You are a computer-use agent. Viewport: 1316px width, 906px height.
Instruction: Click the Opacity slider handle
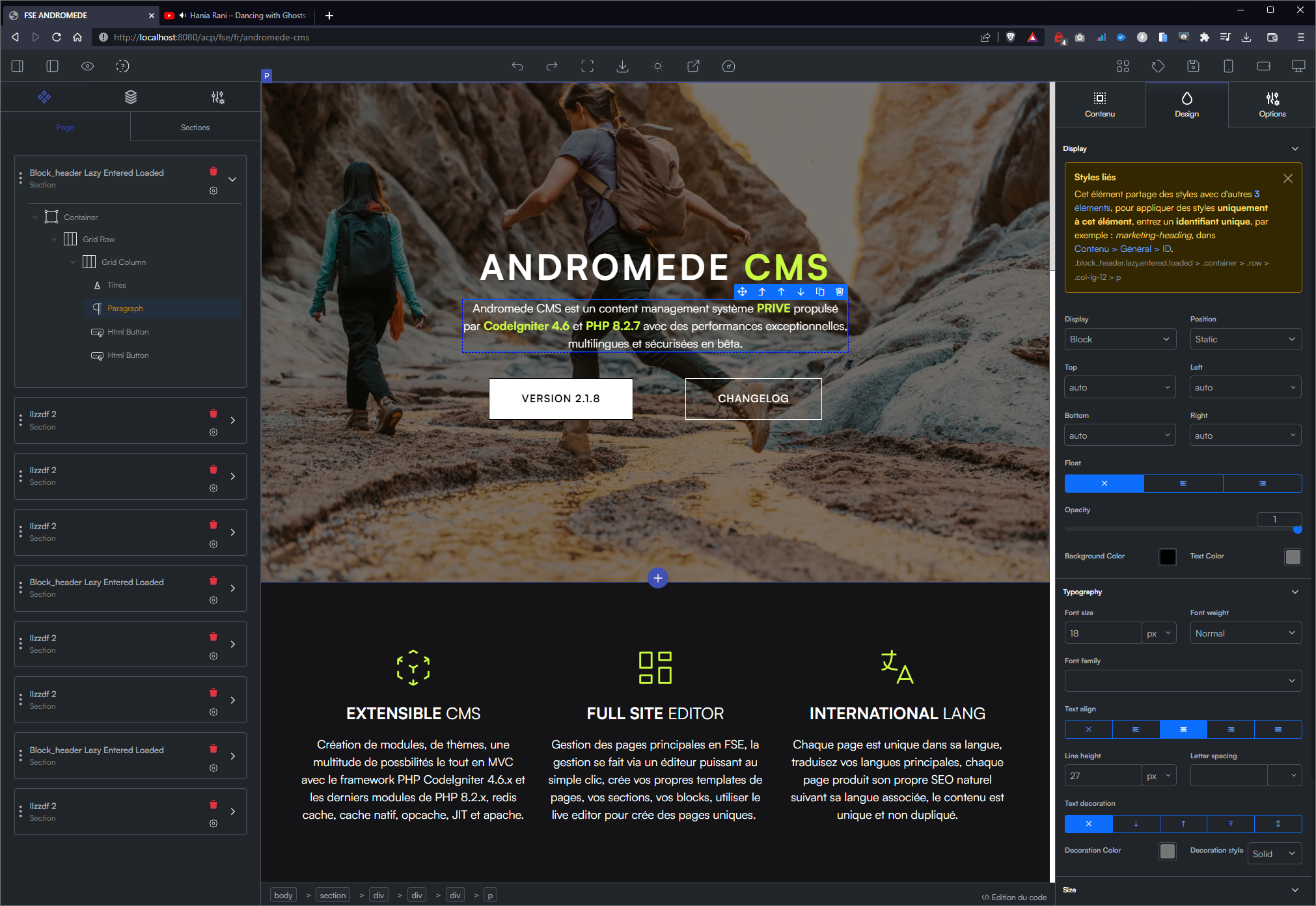coord(1297,529)
